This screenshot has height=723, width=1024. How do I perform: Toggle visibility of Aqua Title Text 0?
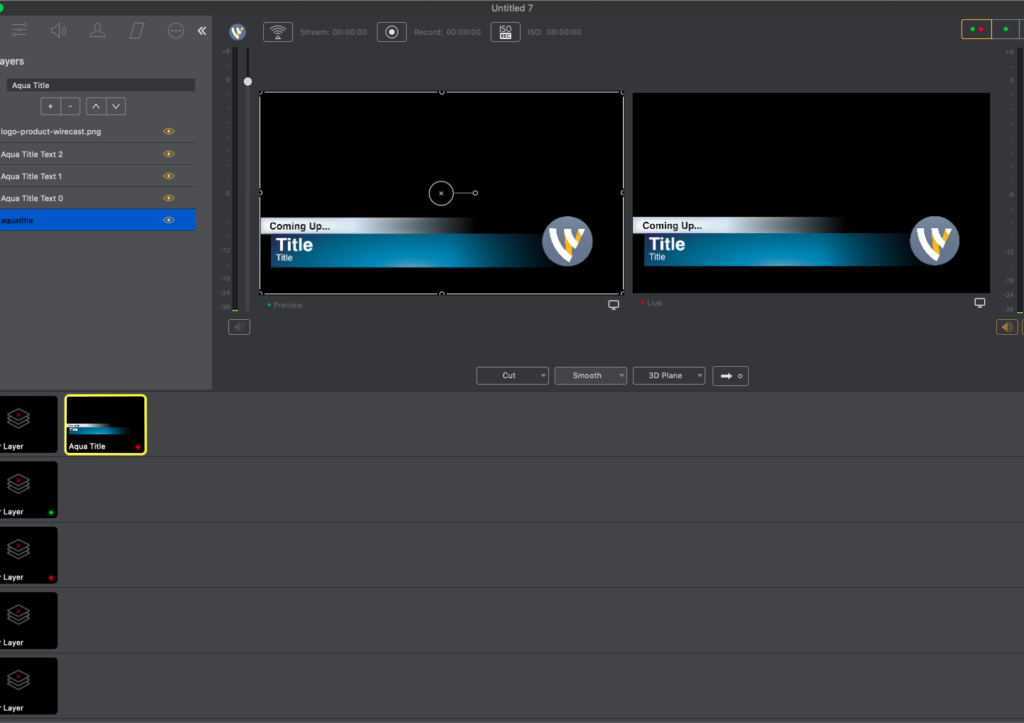pos(168,198)
